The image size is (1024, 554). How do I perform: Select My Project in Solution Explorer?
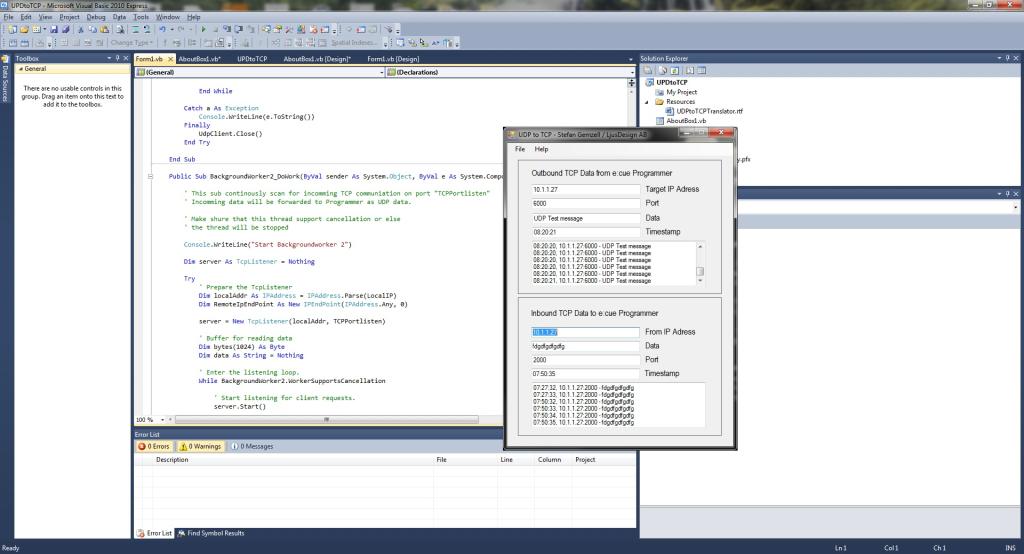coord(681,92)
